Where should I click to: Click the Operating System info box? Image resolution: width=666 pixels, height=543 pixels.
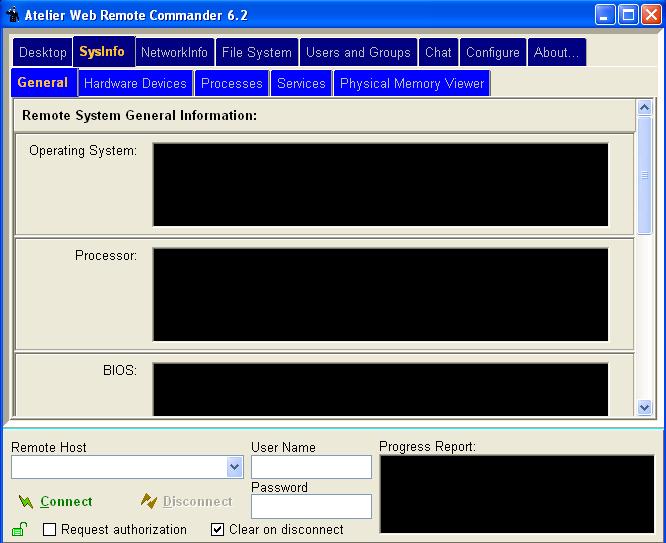pos(381,185)
